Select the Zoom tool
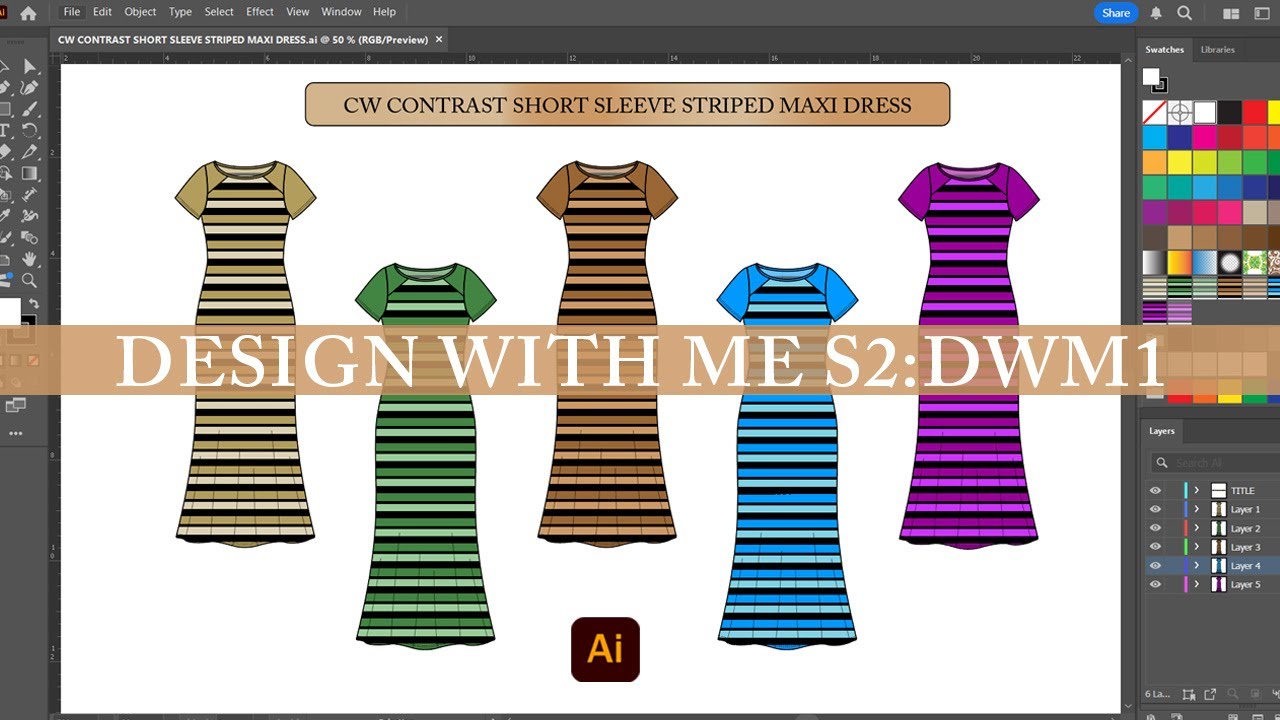 click(x=30, y=281)
